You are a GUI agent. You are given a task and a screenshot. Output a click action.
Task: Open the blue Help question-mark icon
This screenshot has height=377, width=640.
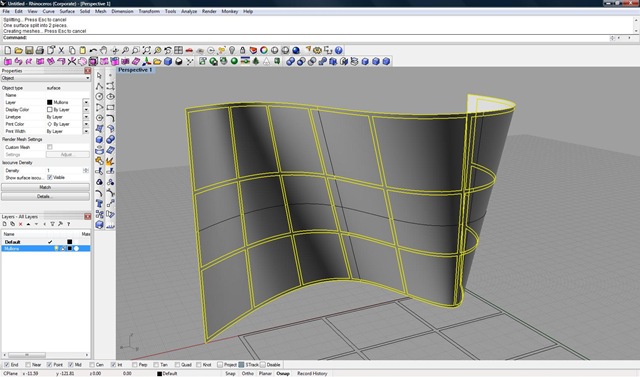point(338,50)
